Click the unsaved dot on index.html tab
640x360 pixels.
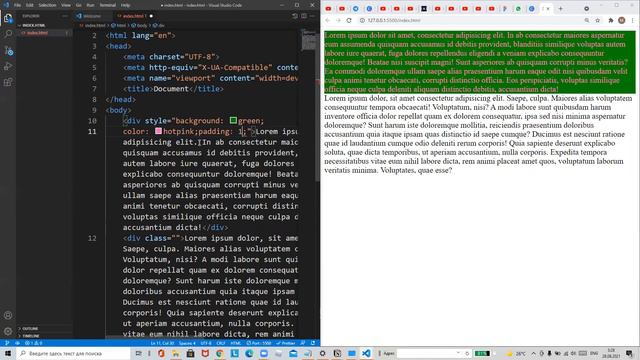151,16
